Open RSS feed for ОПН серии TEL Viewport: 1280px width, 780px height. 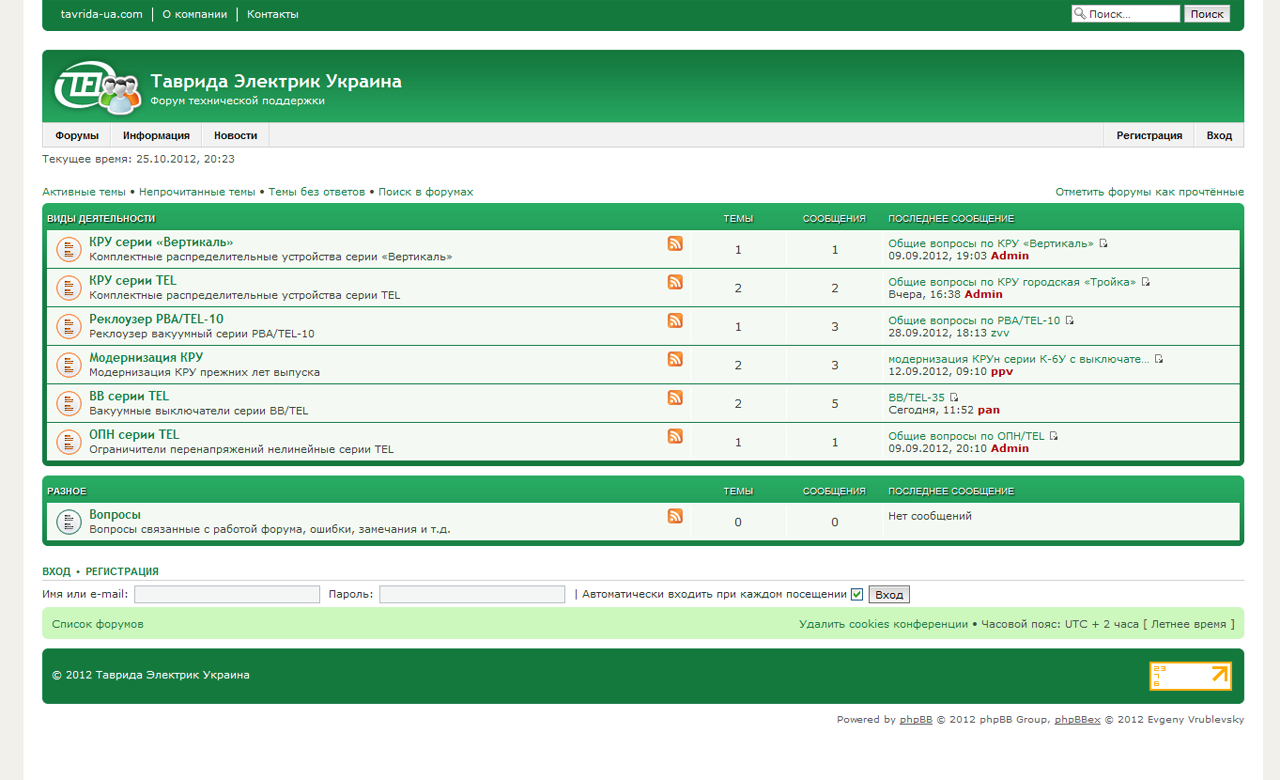pos(675,436)
